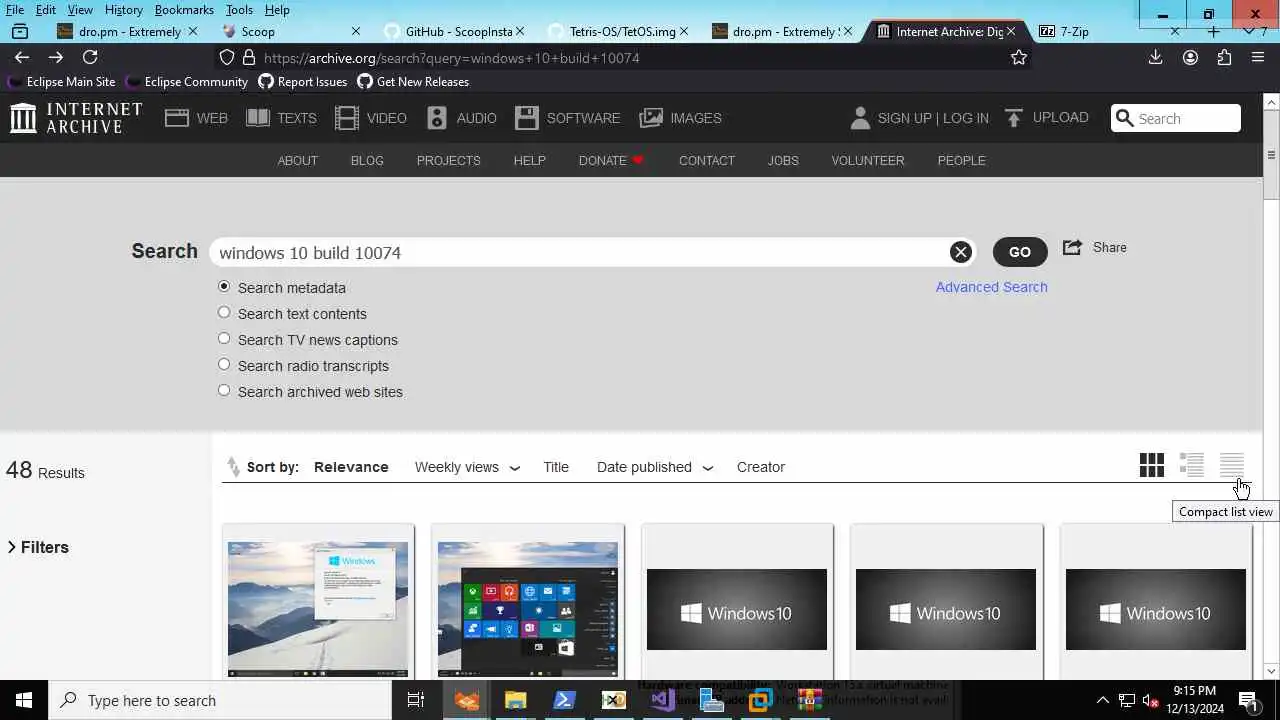
Task: Close the Internet Archive tab
Action: pyautogui.click(x=1013, y=31)
